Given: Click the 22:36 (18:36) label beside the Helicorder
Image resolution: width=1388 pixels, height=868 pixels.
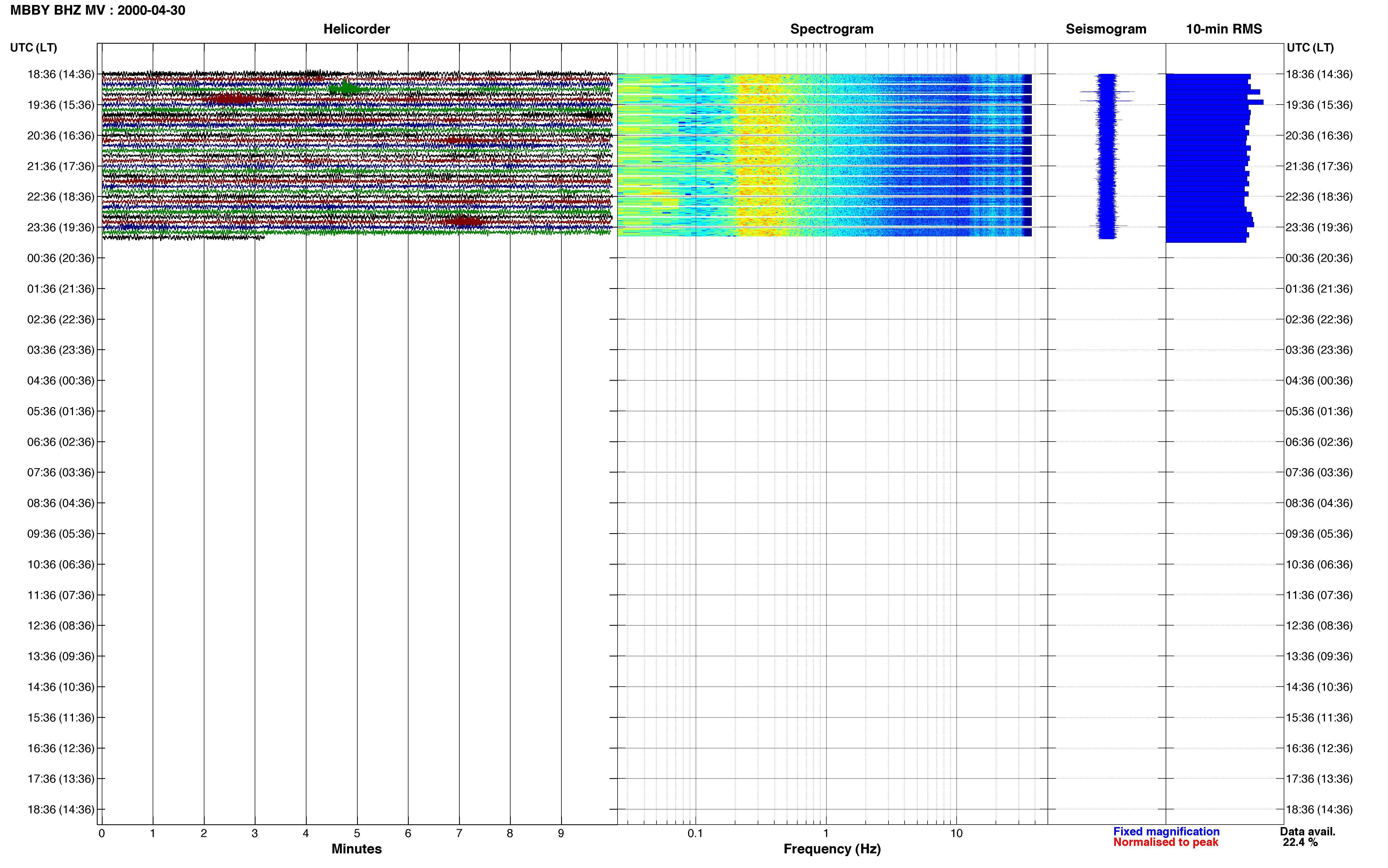Looking at the screenshot, I should [61, 197].
